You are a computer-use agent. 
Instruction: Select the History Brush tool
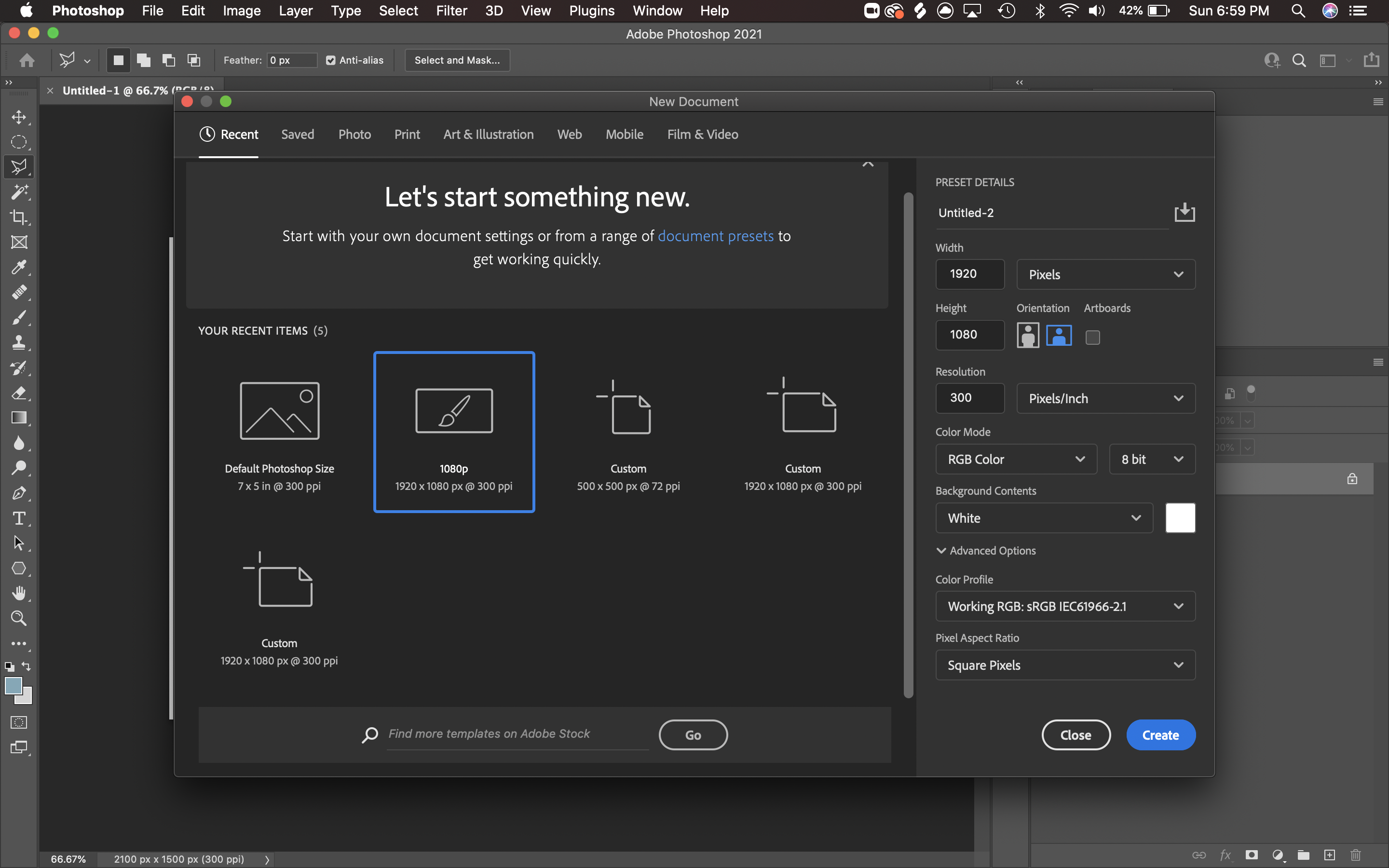pyautogui.click(x=19, y=368)
